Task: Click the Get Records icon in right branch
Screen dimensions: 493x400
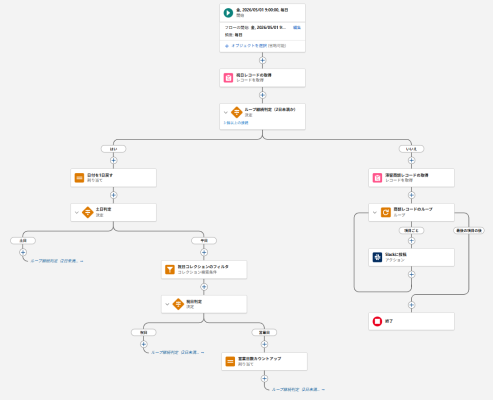Action: [x=377, y=178]
